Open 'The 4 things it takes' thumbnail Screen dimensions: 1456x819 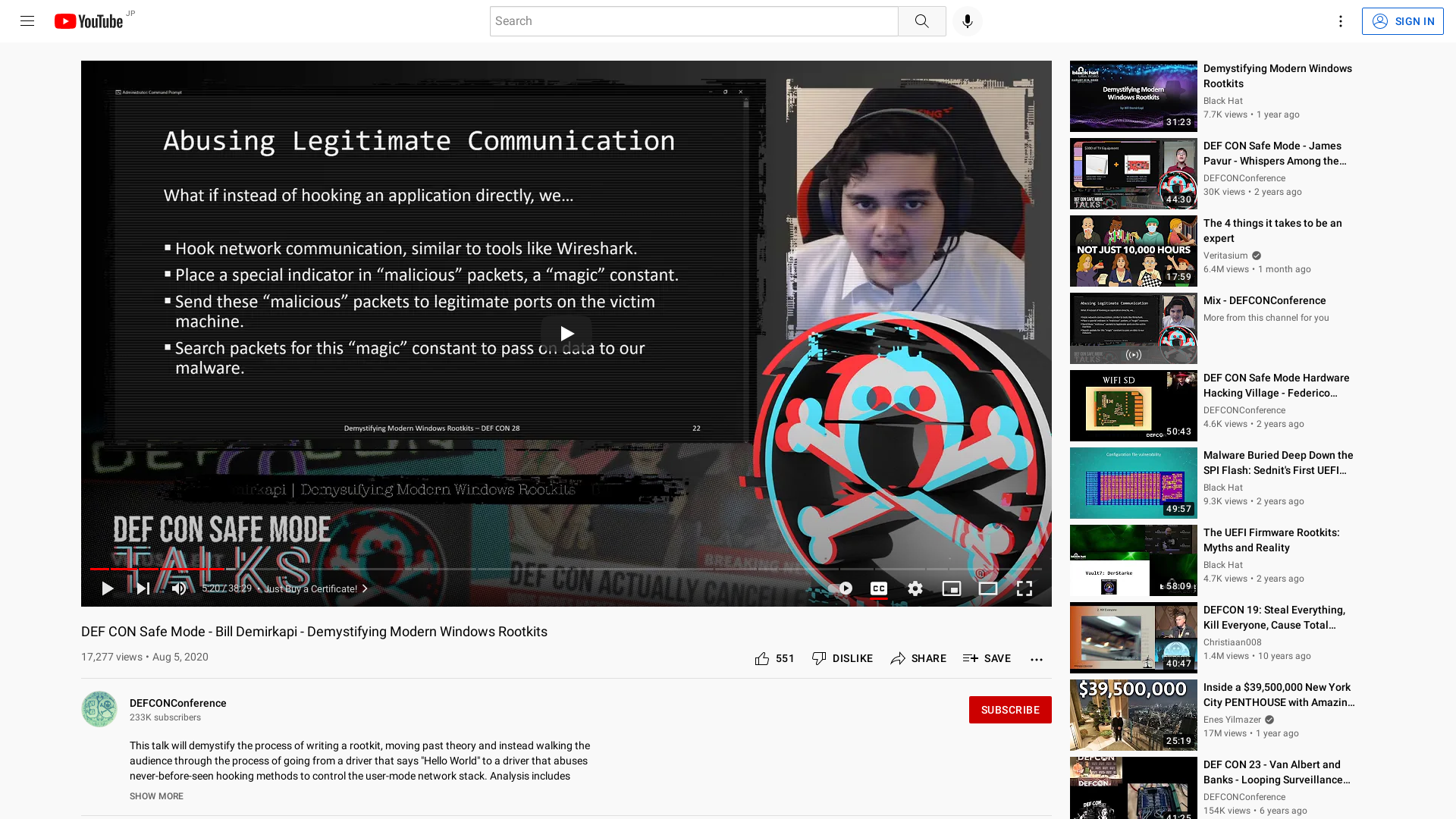[x=1133, y=251]
